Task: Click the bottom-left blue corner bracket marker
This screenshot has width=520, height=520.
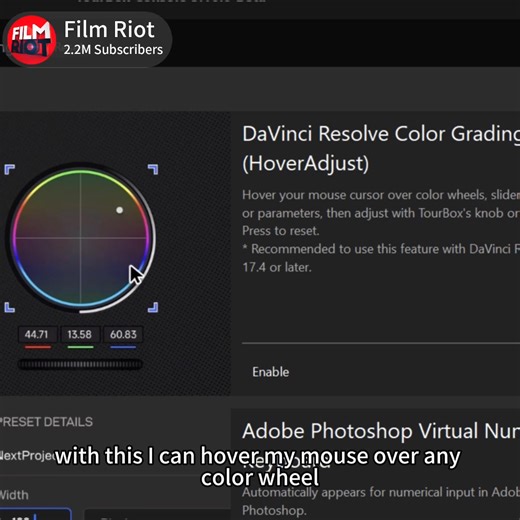Action: (x=9, y=307)
